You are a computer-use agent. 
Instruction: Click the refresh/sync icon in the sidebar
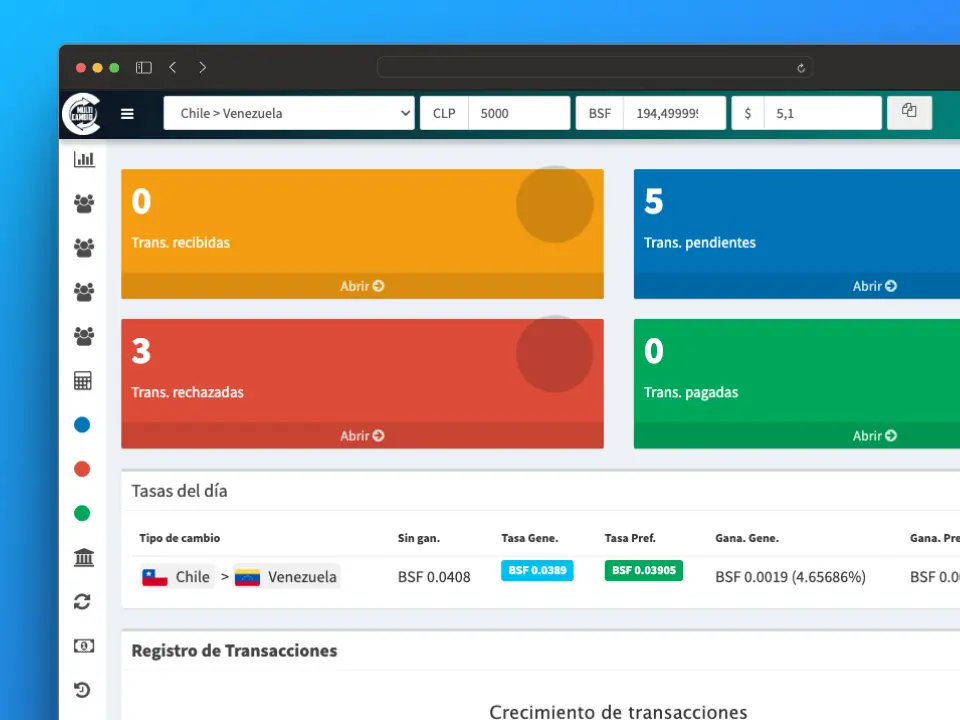click(x=83, y=601)
